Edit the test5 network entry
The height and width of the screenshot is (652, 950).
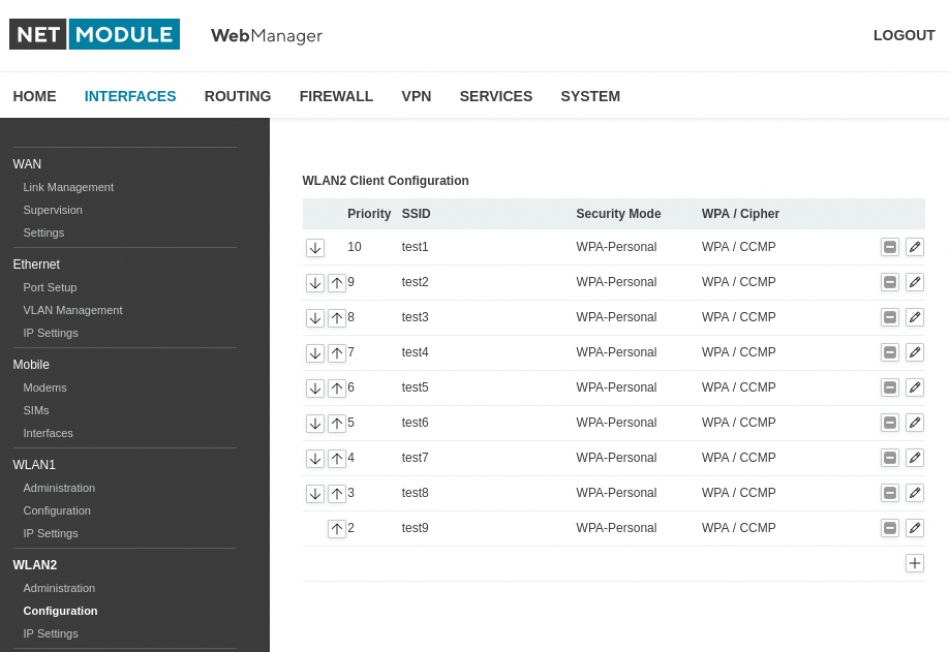tap(914, 388)
